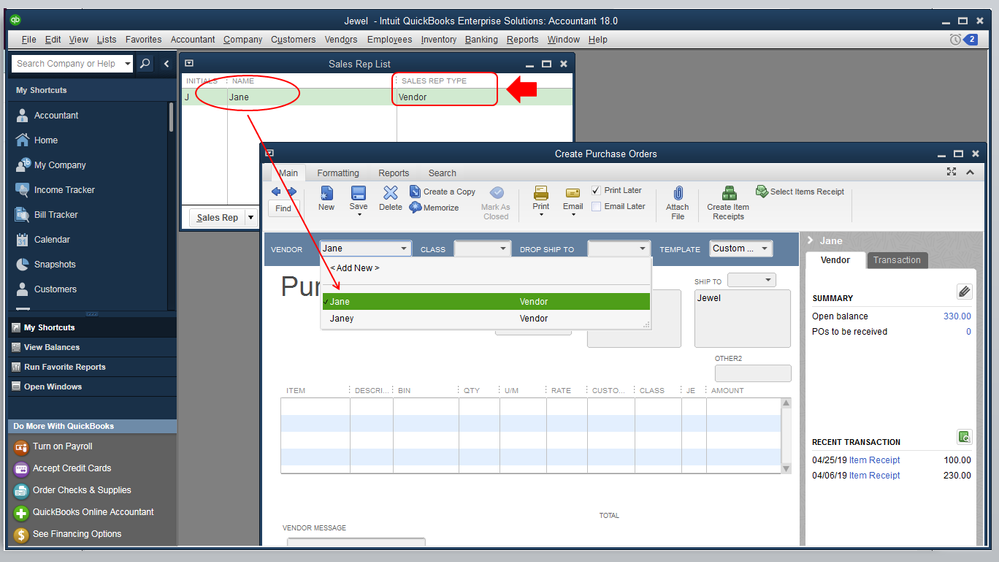Select the Jane row in Sales Rep List
The height and width of the screenshot is (562, 999).
tap(377, 97)
